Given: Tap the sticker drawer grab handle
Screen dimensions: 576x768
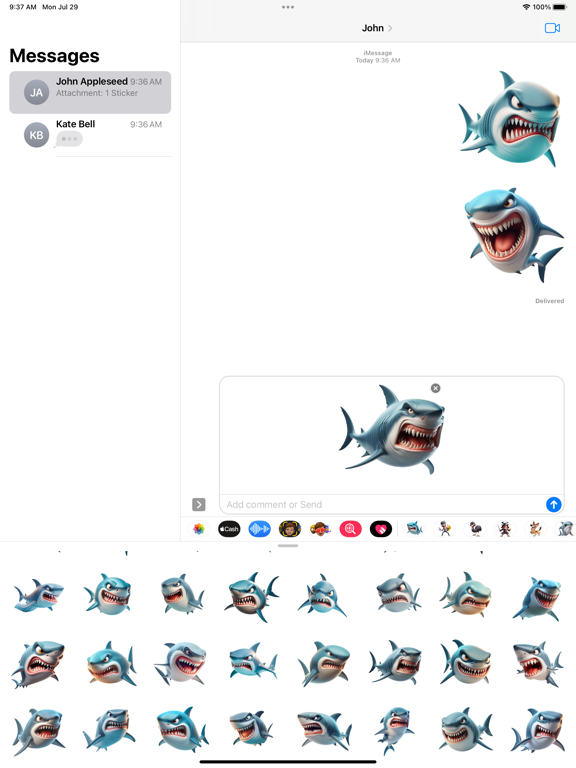Looking at the screenshot, I should [288, 546].
